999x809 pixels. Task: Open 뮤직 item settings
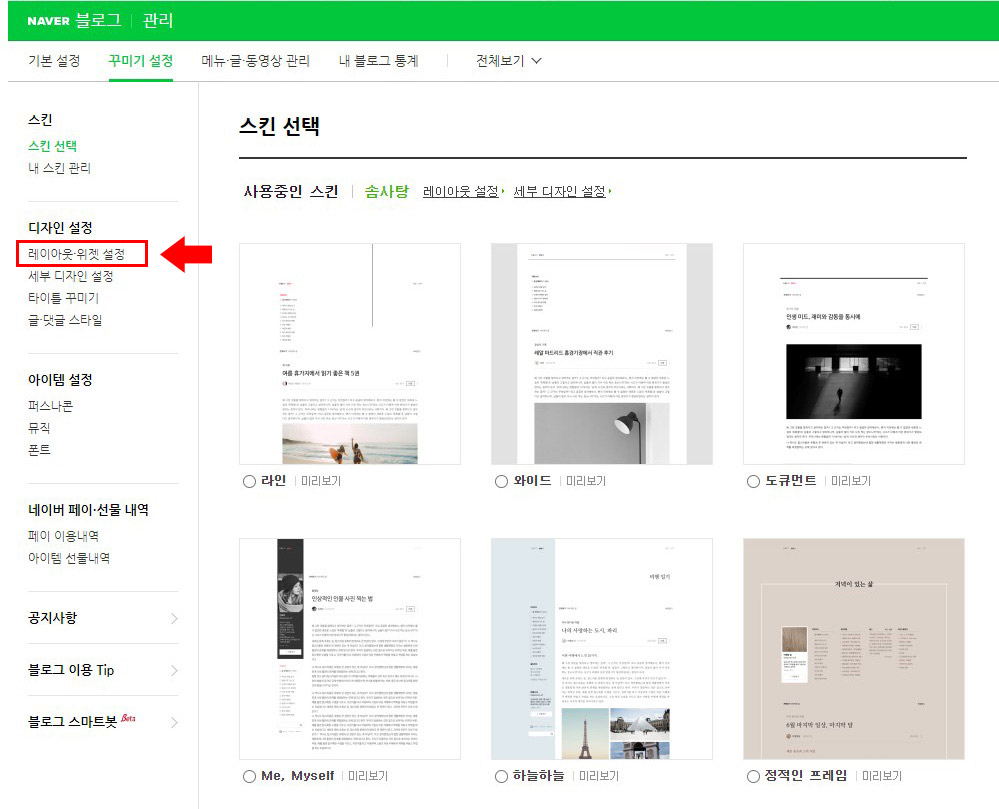(39, 427)
